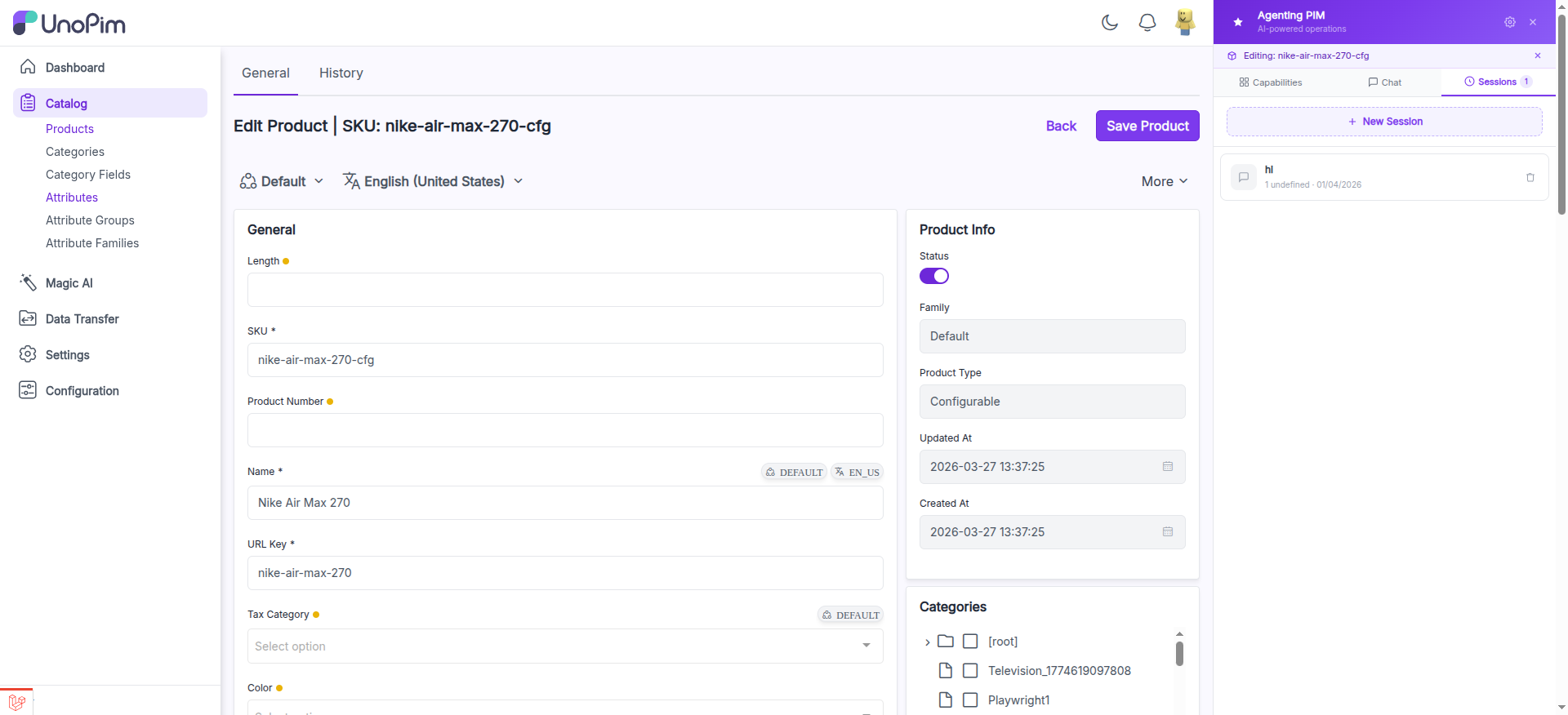Go to Attribute Families in sidebar
The image size is (1568, 715).
(92, 243)
